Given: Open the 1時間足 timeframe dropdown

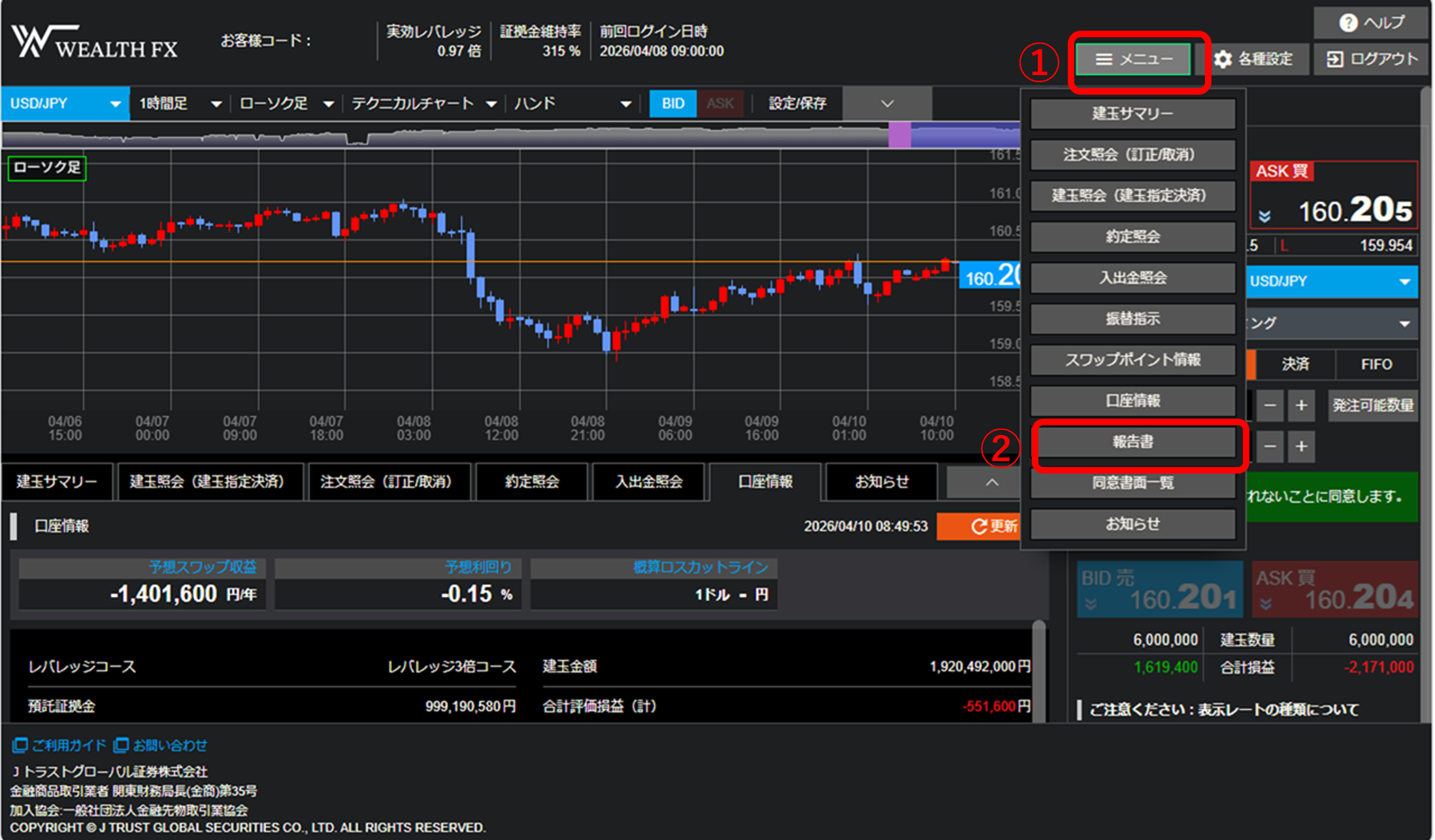Looking at the screenshot, I should pos(180,103).
